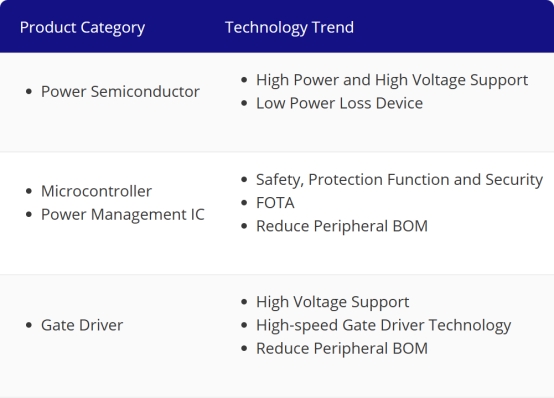Select the Power Management IC item
The width and height of the screenshot is (554, 398).
click(x=123, y=215)
